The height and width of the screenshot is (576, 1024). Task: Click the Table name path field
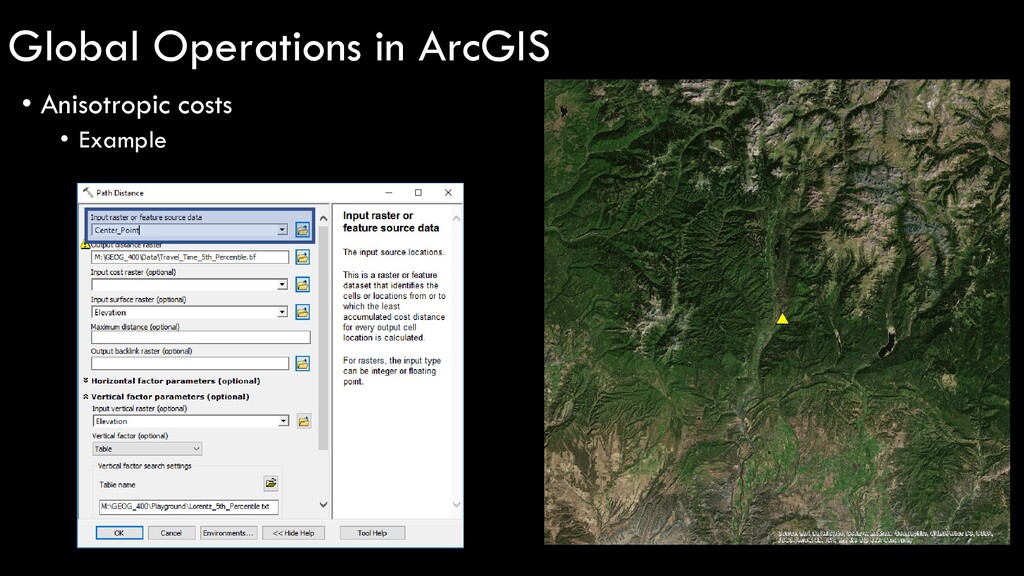click(x=189, y=506)
